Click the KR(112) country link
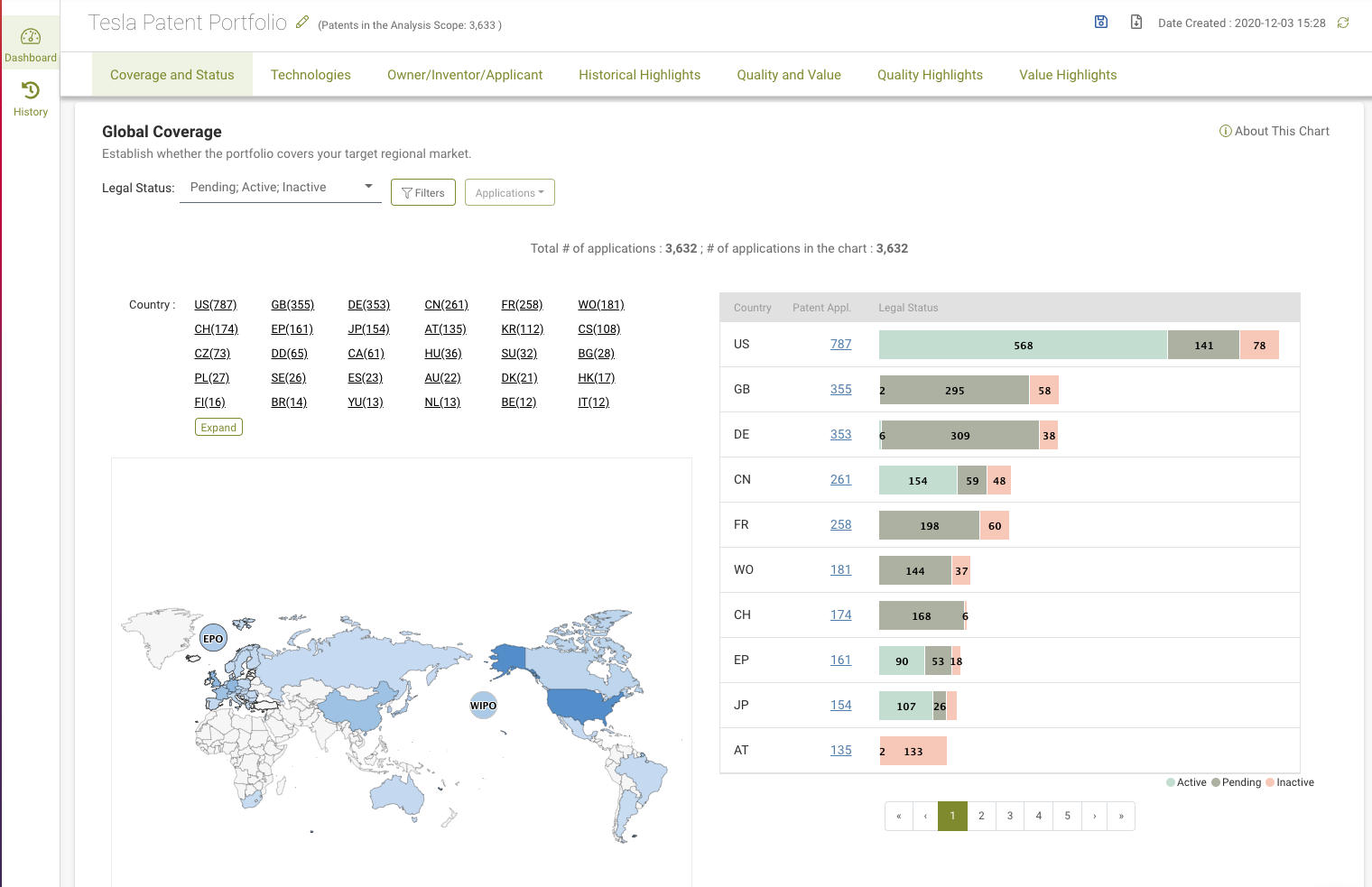The image size is (1372, 887). pos(523,329)
